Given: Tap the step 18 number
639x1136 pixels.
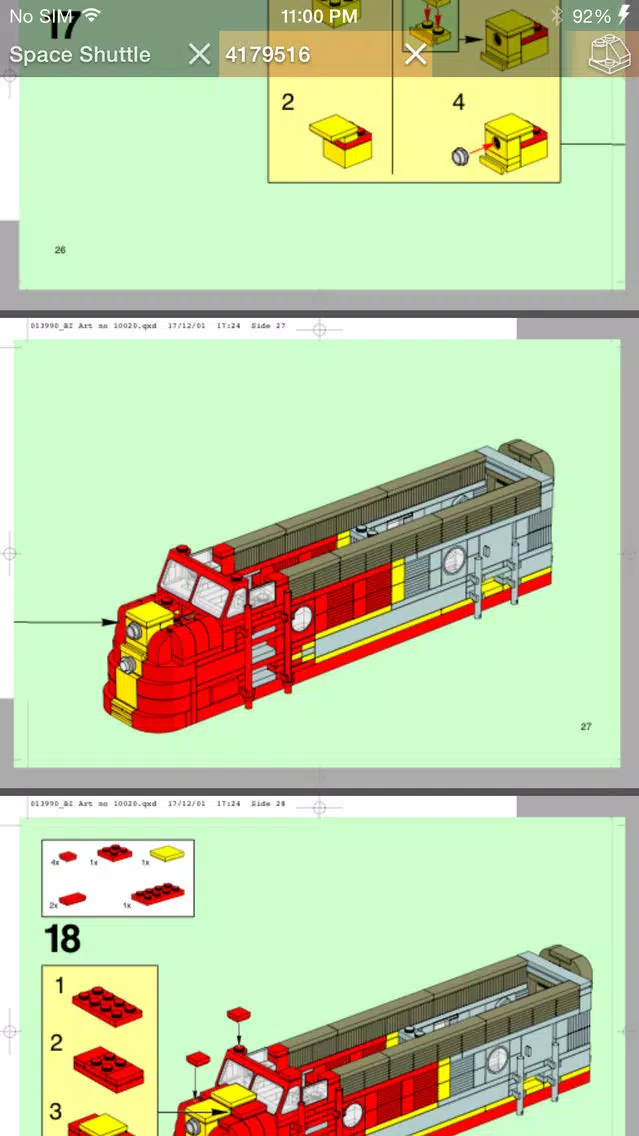Looking at the screenshot, I should point(62,939).
